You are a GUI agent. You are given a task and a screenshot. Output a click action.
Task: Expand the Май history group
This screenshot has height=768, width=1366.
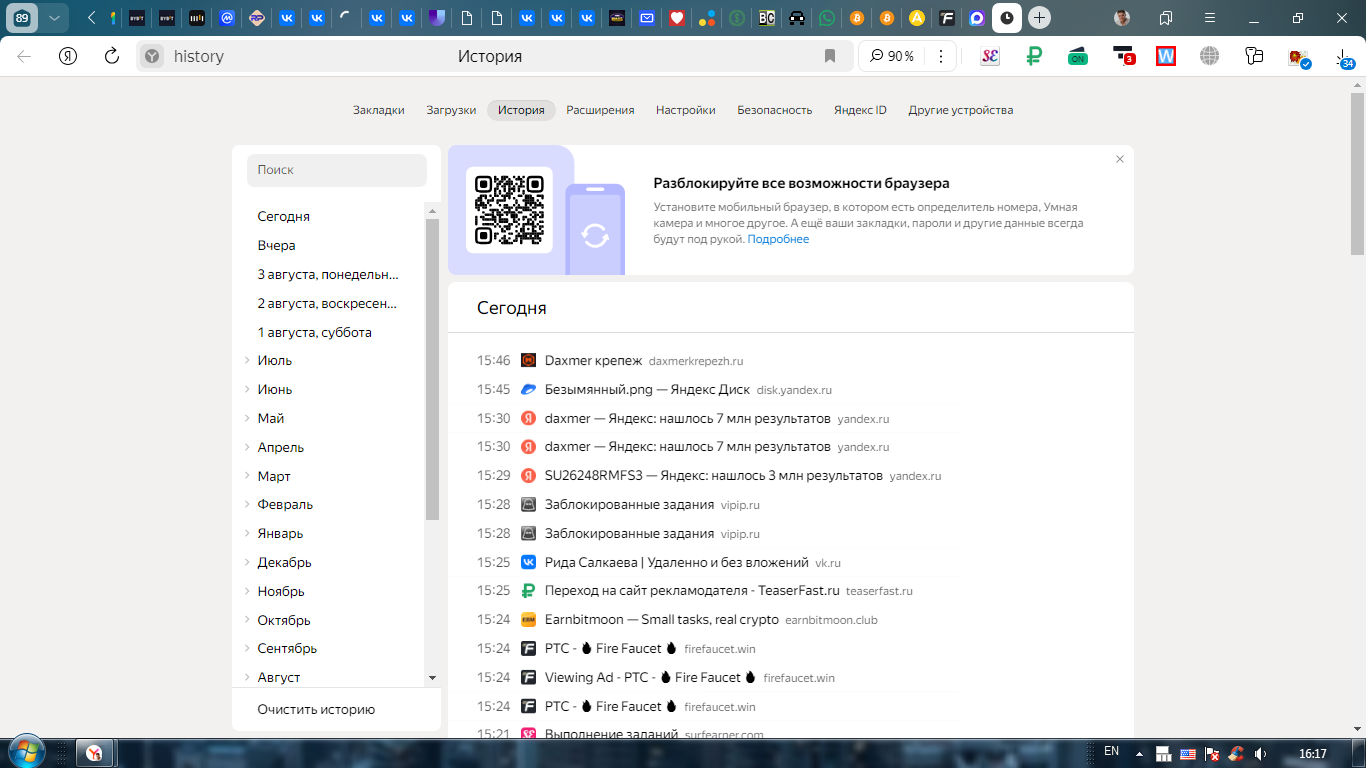click(247, 419)
